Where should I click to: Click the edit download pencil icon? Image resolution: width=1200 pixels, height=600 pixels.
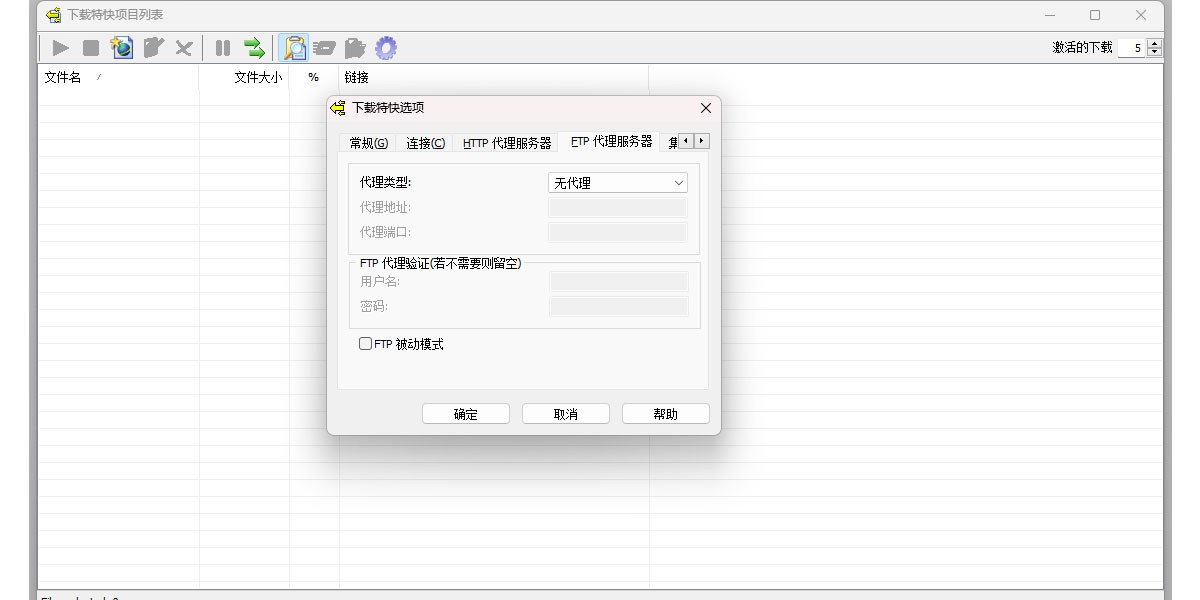pos(153,47)
